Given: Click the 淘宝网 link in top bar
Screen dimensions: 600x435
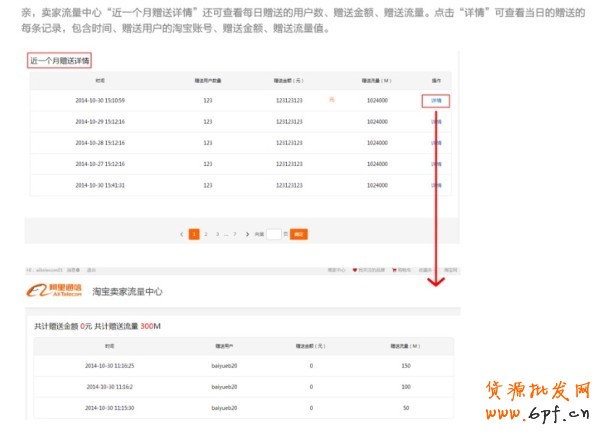Looking at the screenshot, I should pyautogui.click(x=449, y=269).
